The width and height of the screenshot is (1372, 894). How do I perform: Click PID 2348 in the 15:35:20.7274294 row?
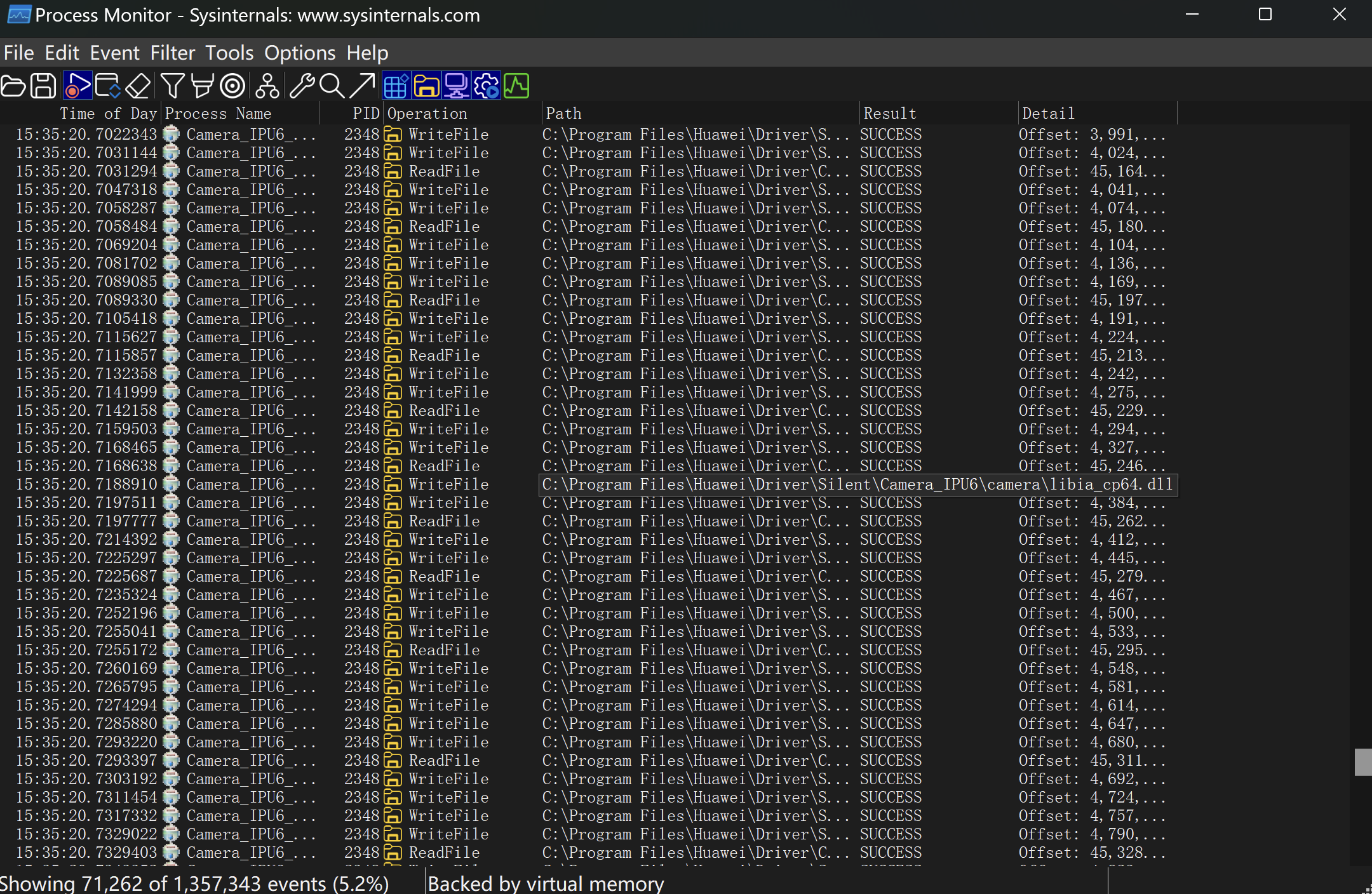click(x=361, y=705)
